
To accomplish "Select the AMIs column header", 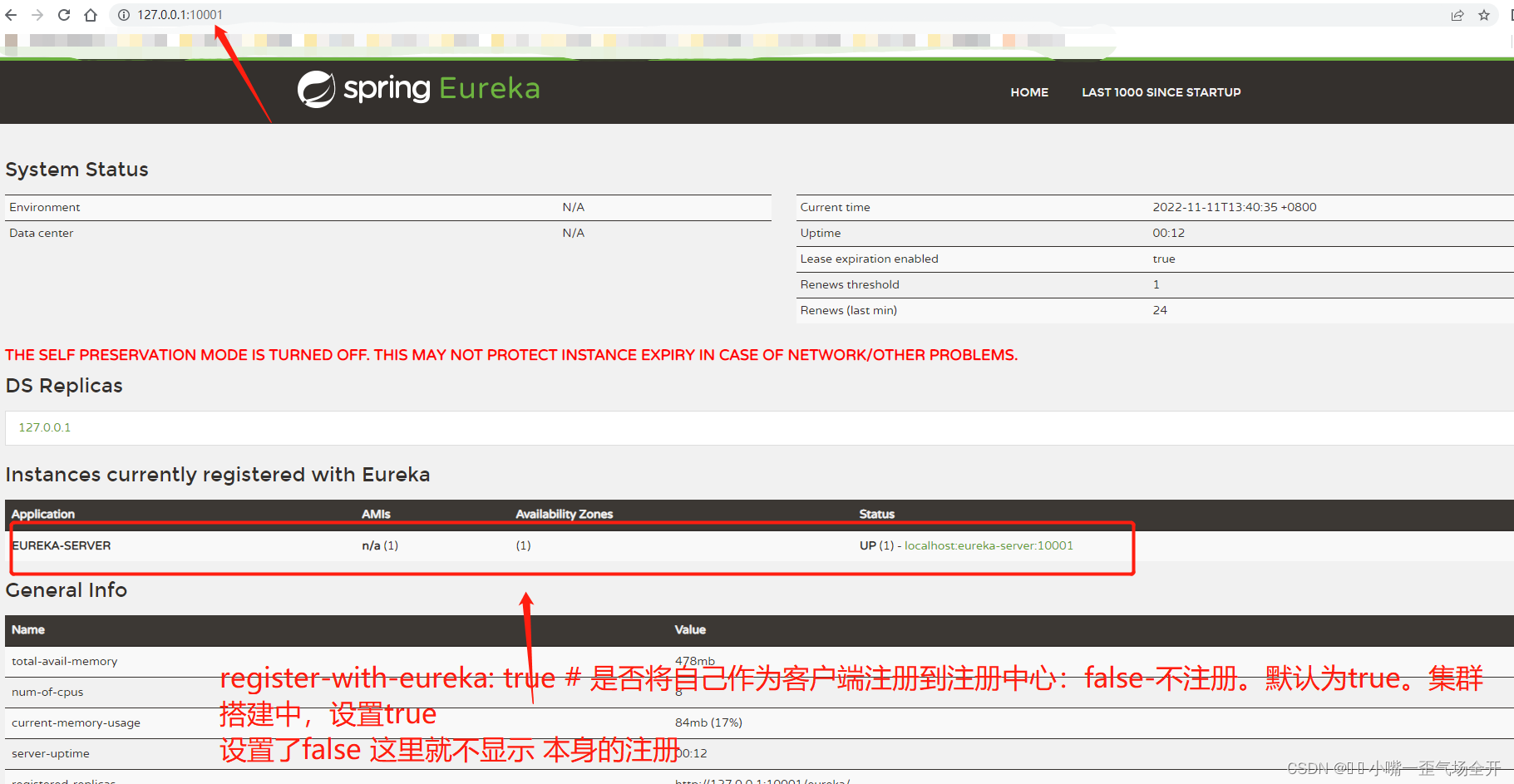I will (x=376, y=514).
